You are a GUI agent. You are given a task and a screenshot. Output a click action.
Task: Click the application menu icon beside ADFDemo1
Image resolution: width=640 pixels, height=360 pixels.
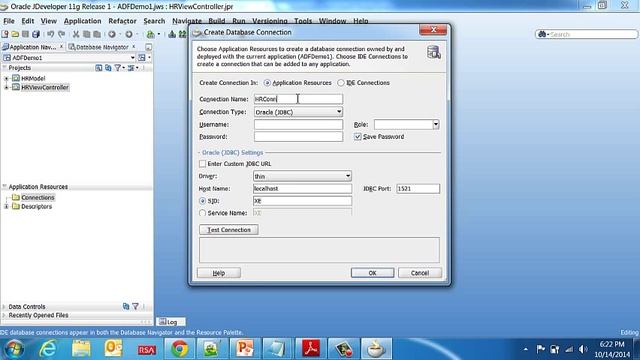[x=142, y=58]
